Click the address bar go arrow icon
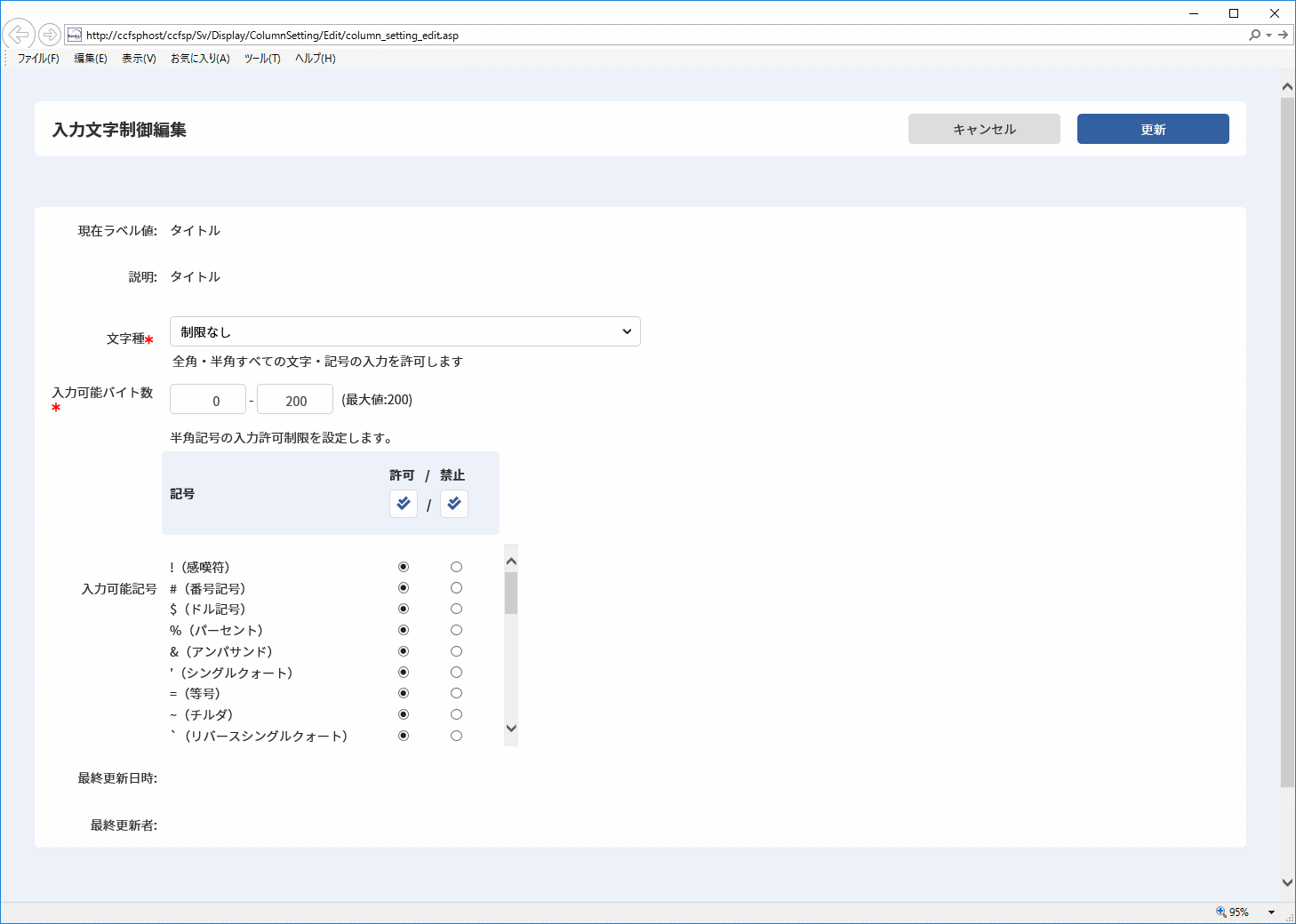1296x924 pixels. click(x=1283, y=35)
